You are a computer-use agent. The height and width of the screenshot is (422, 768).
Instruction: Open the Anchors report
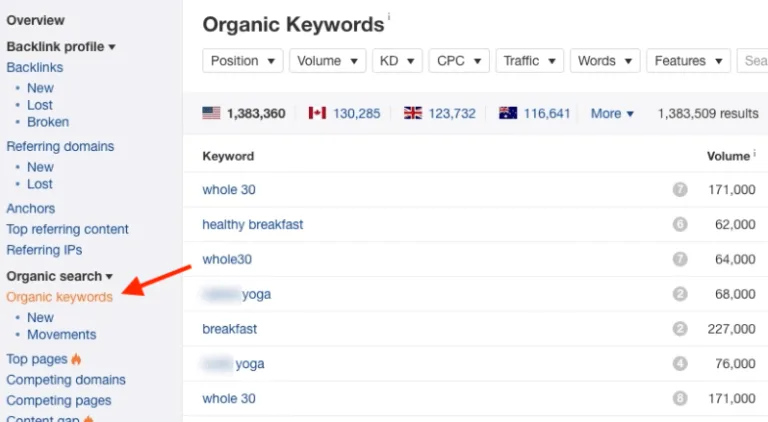click(x=30, y=209)
